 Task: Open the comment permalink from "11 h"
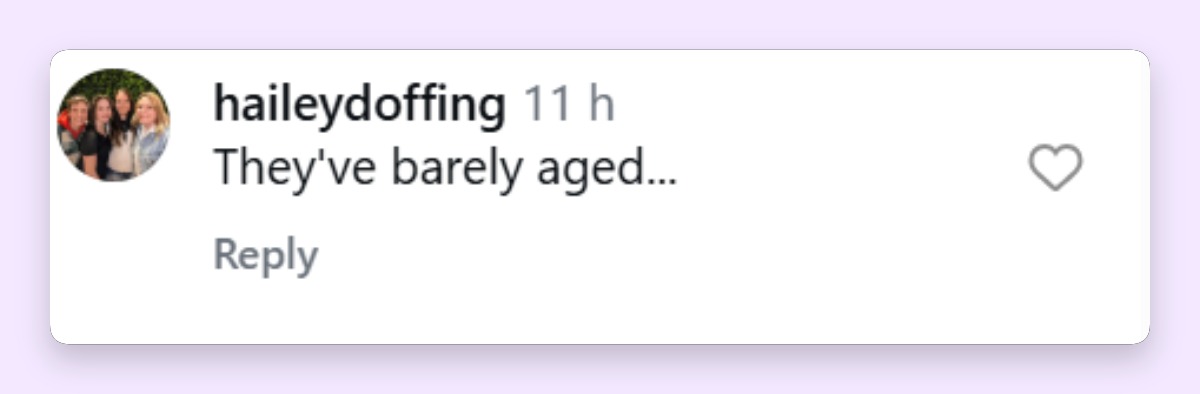570,104
